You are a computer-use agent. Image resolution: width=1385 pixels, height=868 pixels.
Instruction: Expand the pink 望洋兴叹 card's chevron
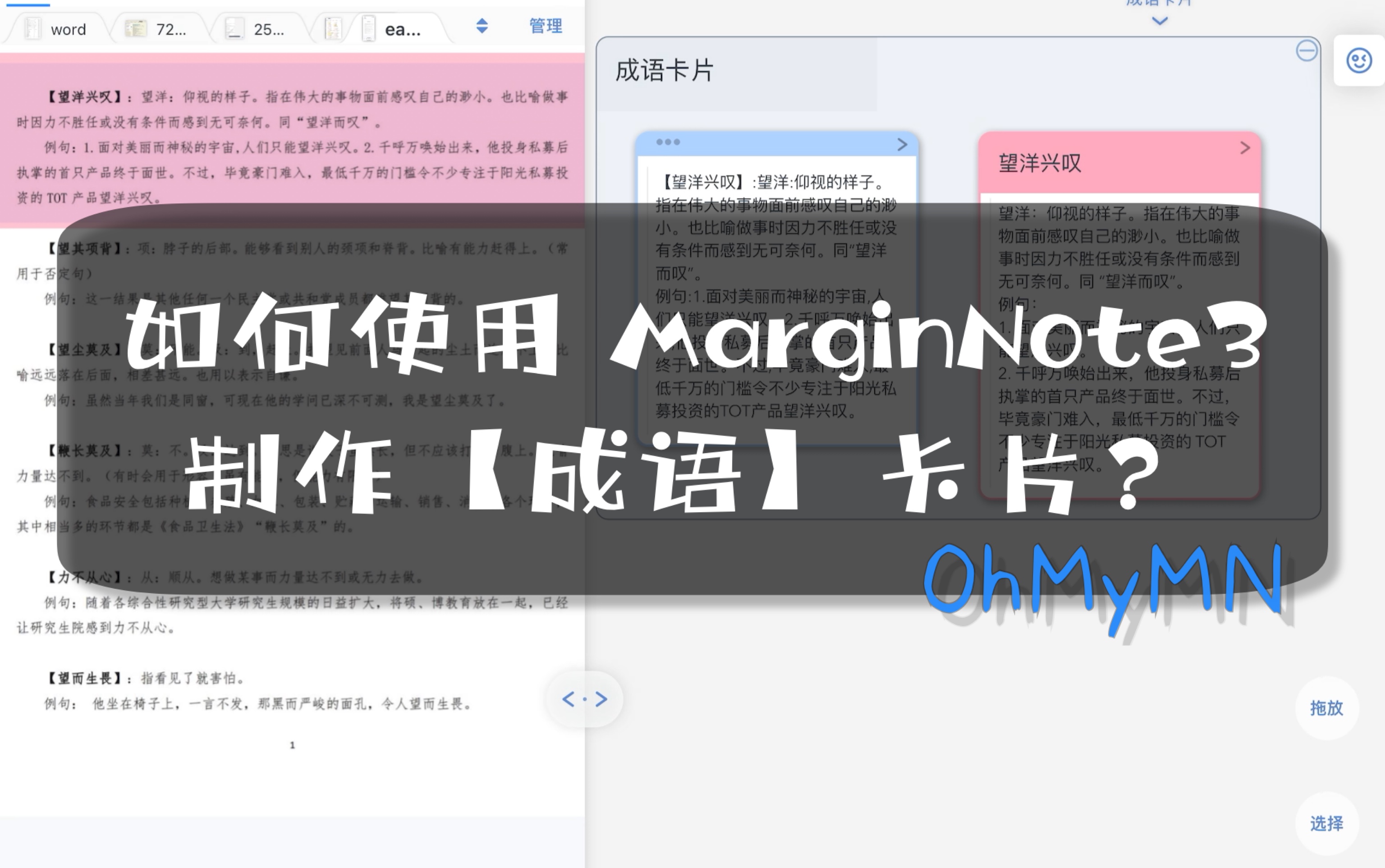tap(1244, 148)
